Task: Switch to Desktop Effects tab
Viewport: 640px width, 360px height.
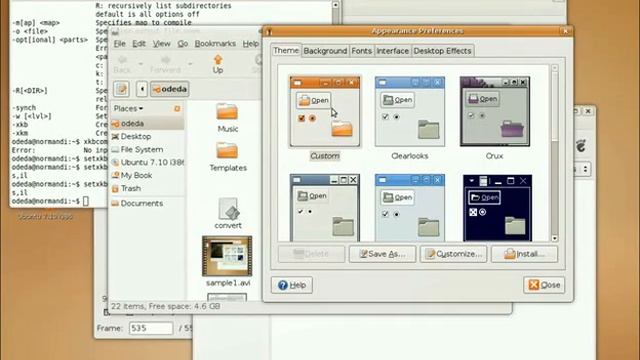Action: click(442, 51)
